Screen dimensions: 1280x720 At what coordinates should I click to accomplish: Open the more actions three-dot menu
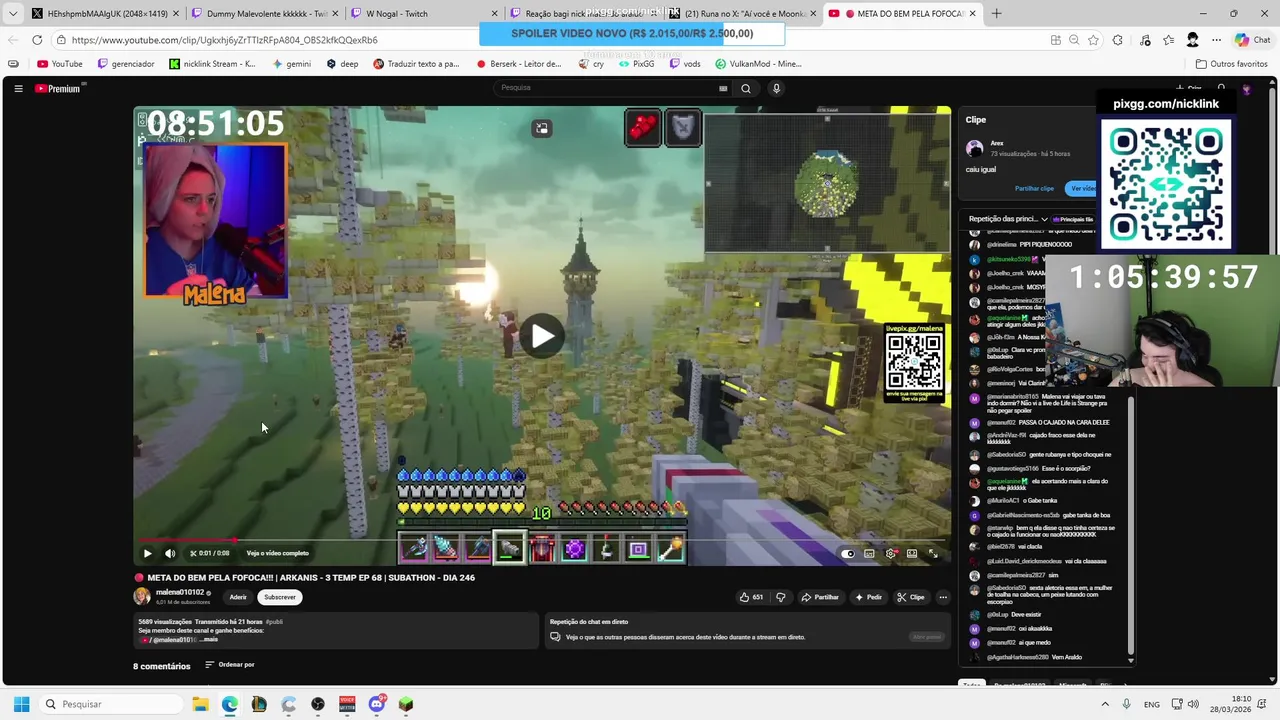coord(943,597)
